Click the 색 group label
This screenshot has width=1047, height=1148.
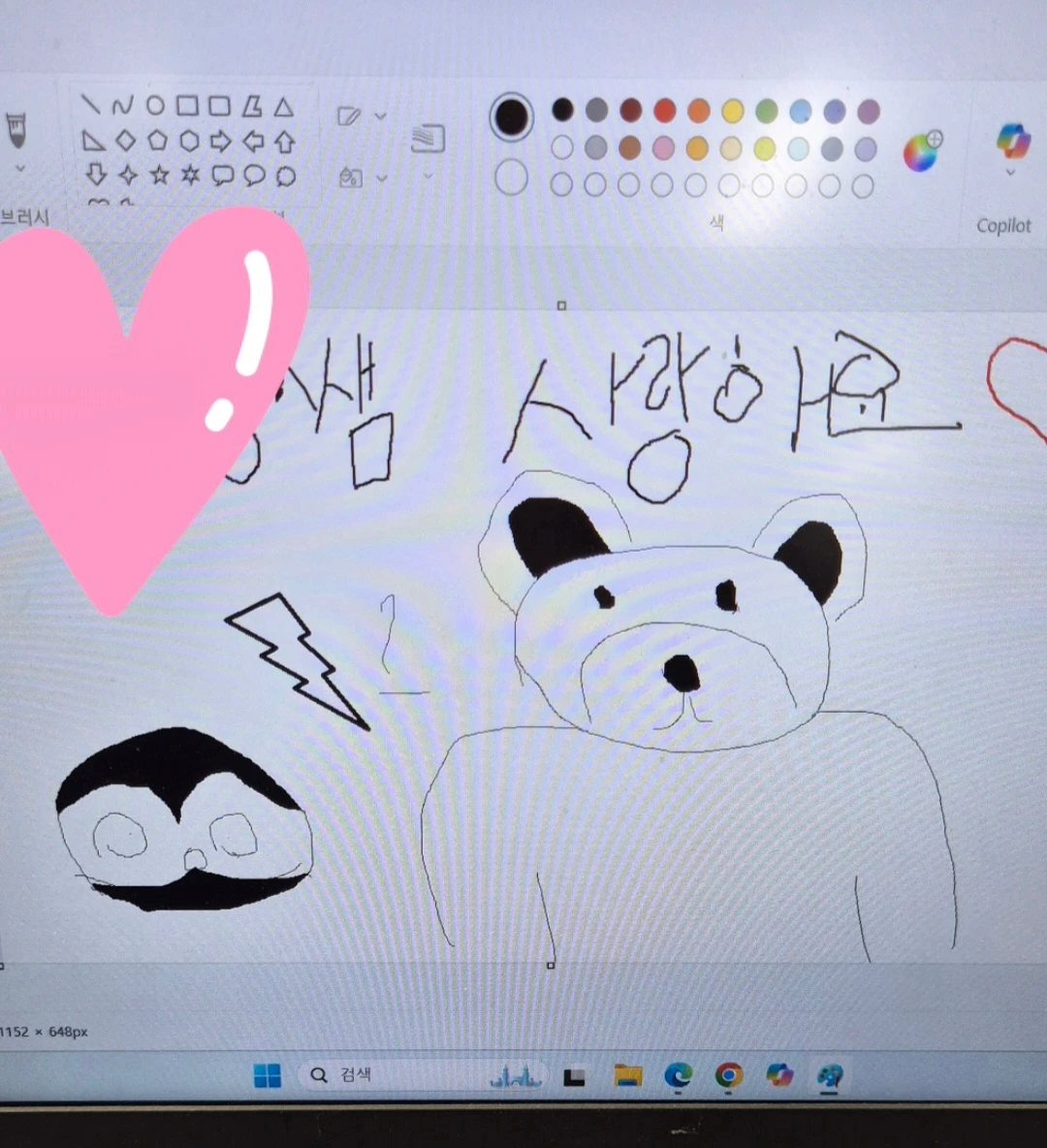click(716, 223)
